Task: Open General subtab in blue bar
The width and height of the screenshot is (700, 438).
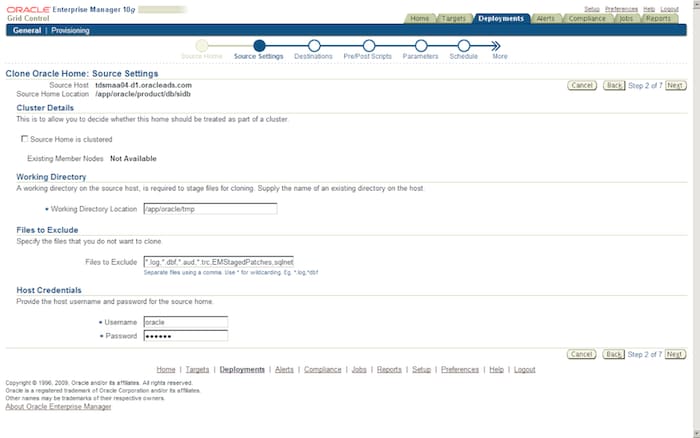Action: point(27,30)
